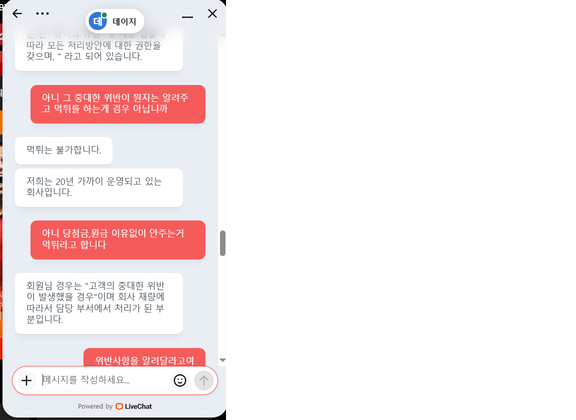Click the LiveChat logo icon
The image size is (576, 420).
tap(119, 406)
